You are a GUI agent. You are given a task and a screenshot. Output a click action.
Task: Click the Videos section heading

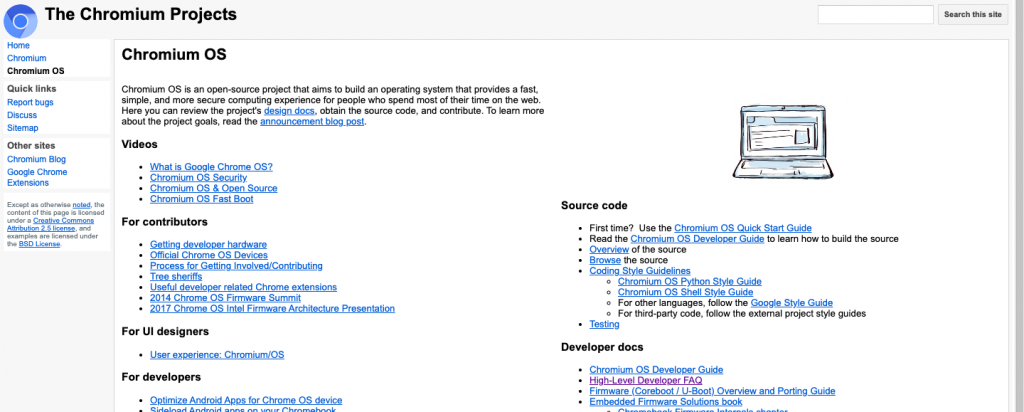pyautogui.click(x=140, y=144)
